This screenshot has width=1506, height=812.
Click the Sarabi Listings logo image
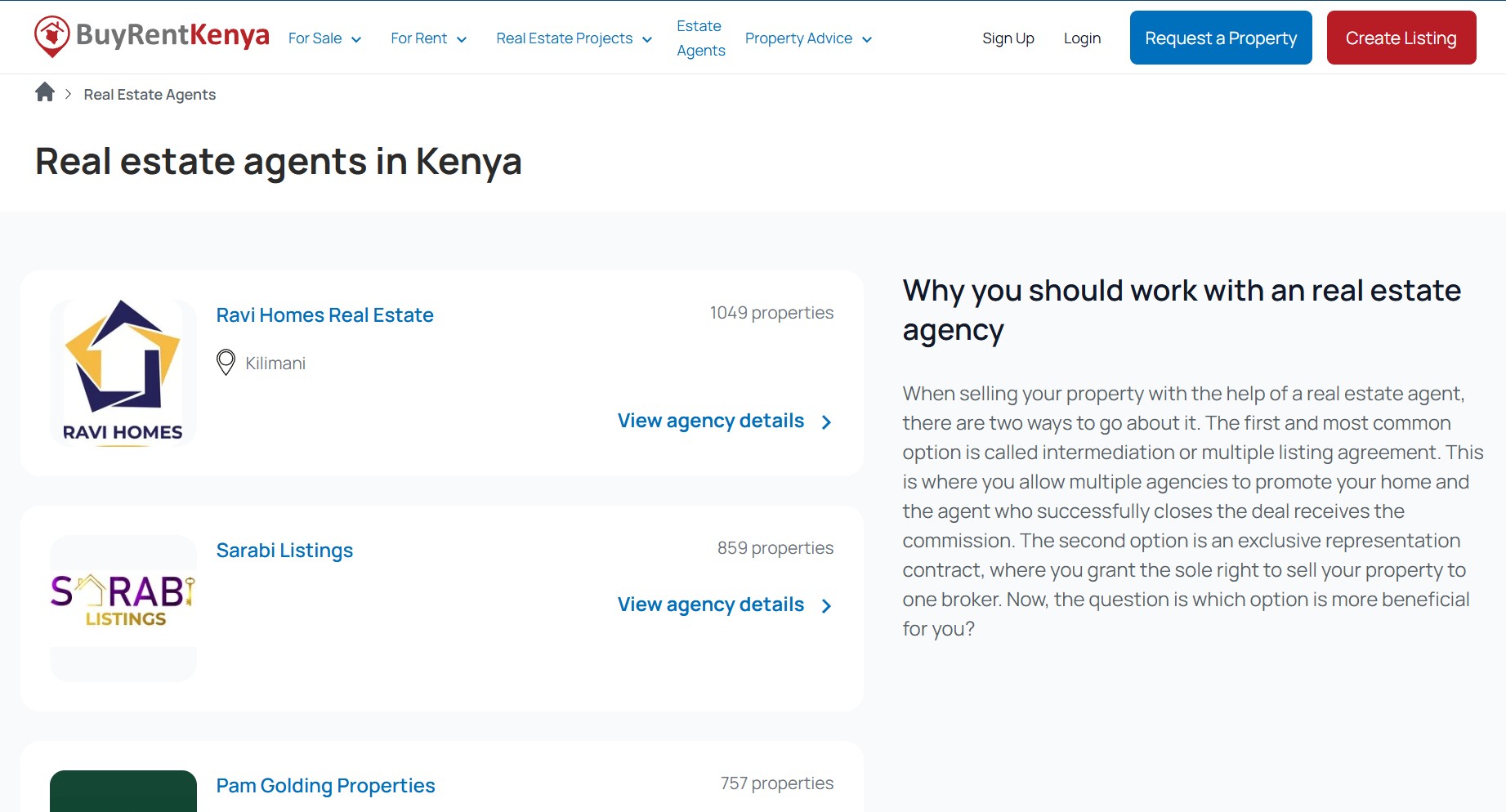coord(123,600)
